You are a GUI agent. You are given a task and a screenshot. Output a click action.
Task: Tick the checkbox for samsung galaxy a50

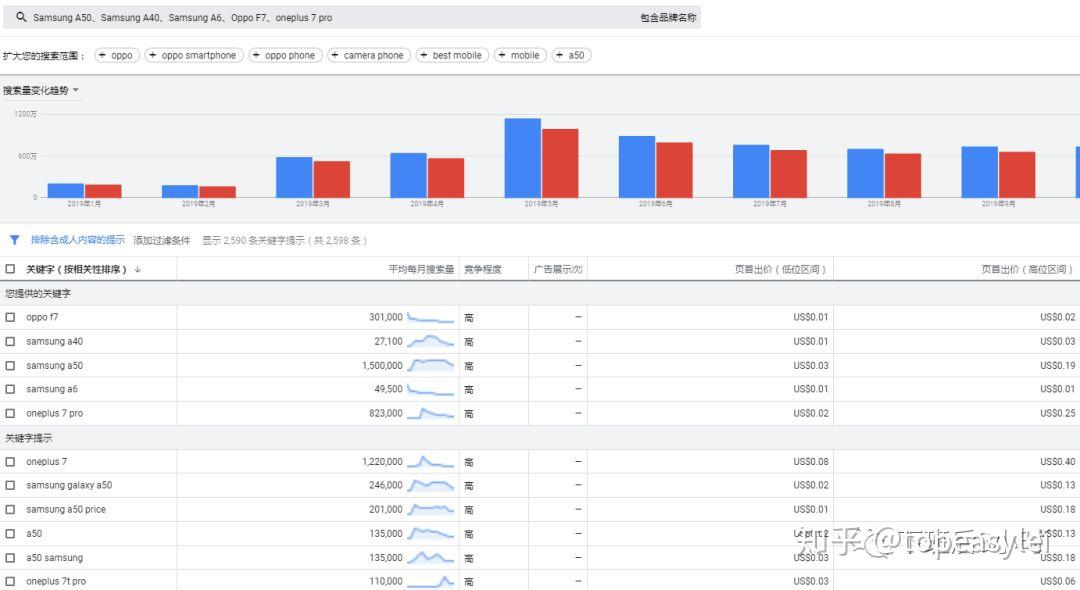pyautogui.click(x=10, y=485)
